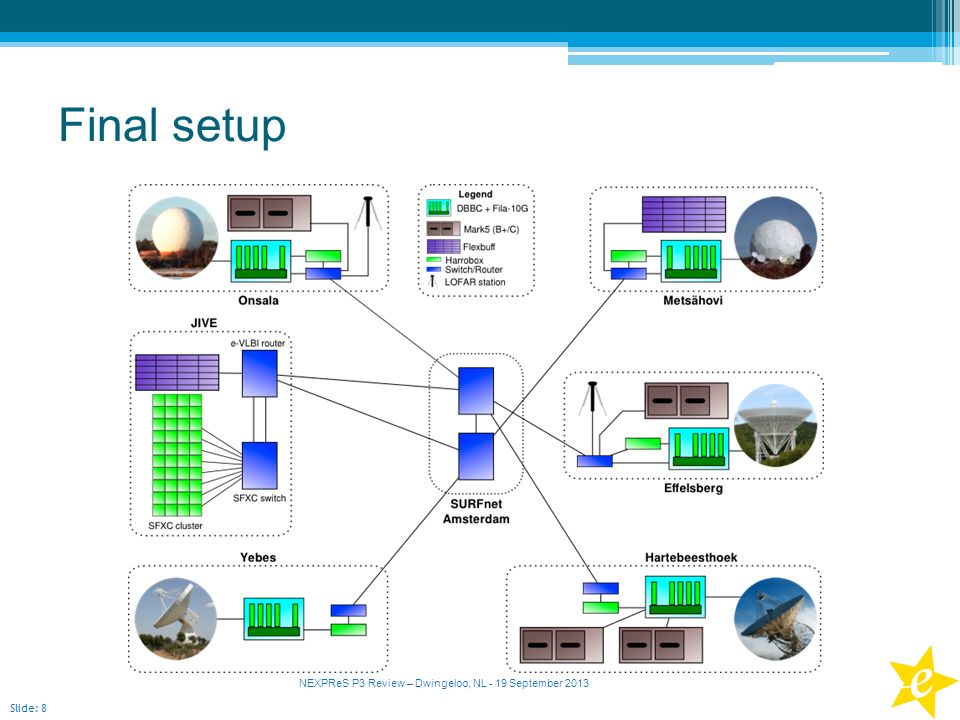This screenshot has height=720, width=960.
Task: Click the Effelsberg green Harrobox icon
Action: click(643, 443)
